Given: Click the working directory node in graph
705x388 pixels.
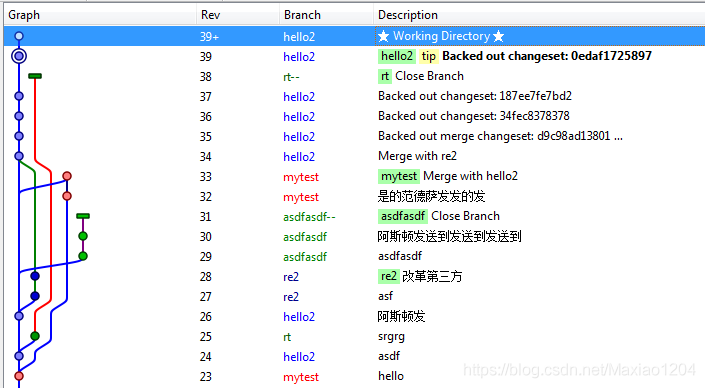Looking at the screenshot, I should (x=18, y=36).
